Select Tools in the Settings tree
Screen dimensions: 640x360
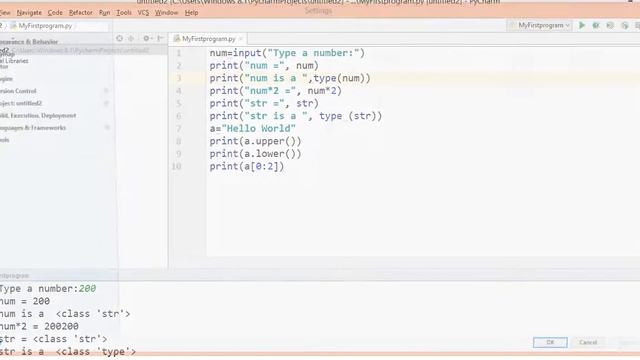click(4, 140)
